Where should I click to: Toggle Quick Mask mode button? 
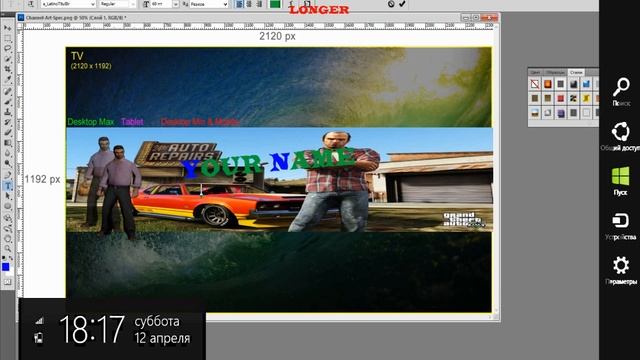point(8,282)
